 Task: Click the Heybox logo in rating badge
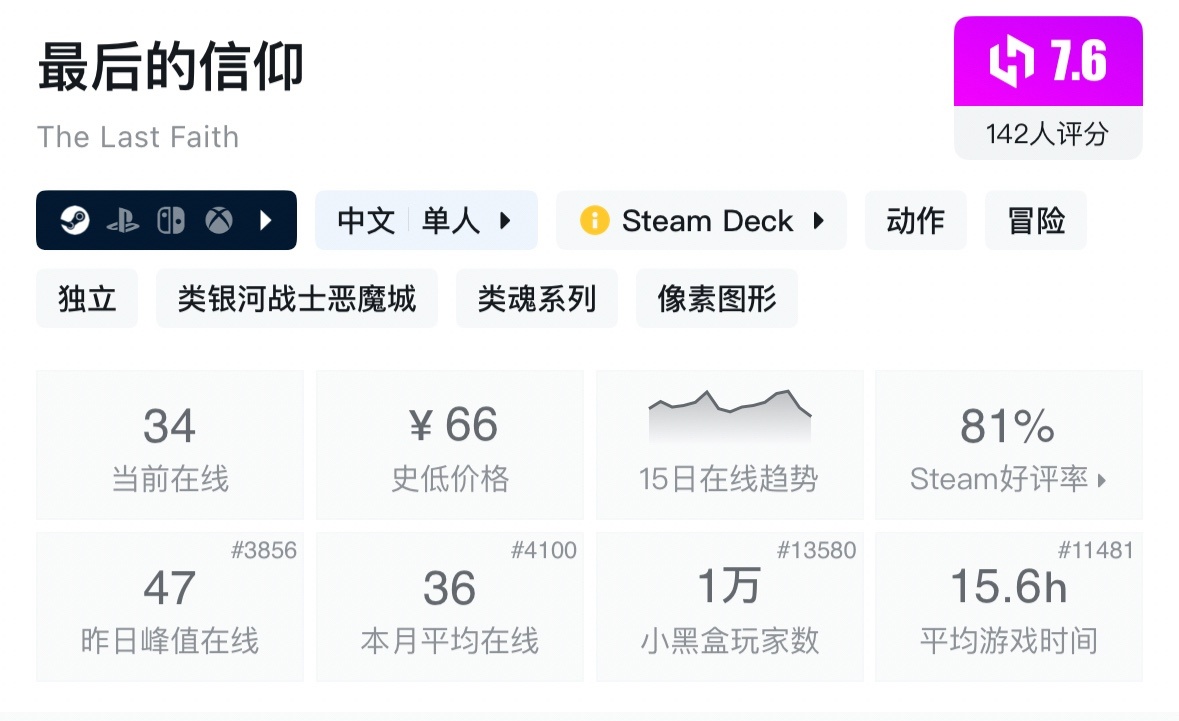(x=1011, y=62)
